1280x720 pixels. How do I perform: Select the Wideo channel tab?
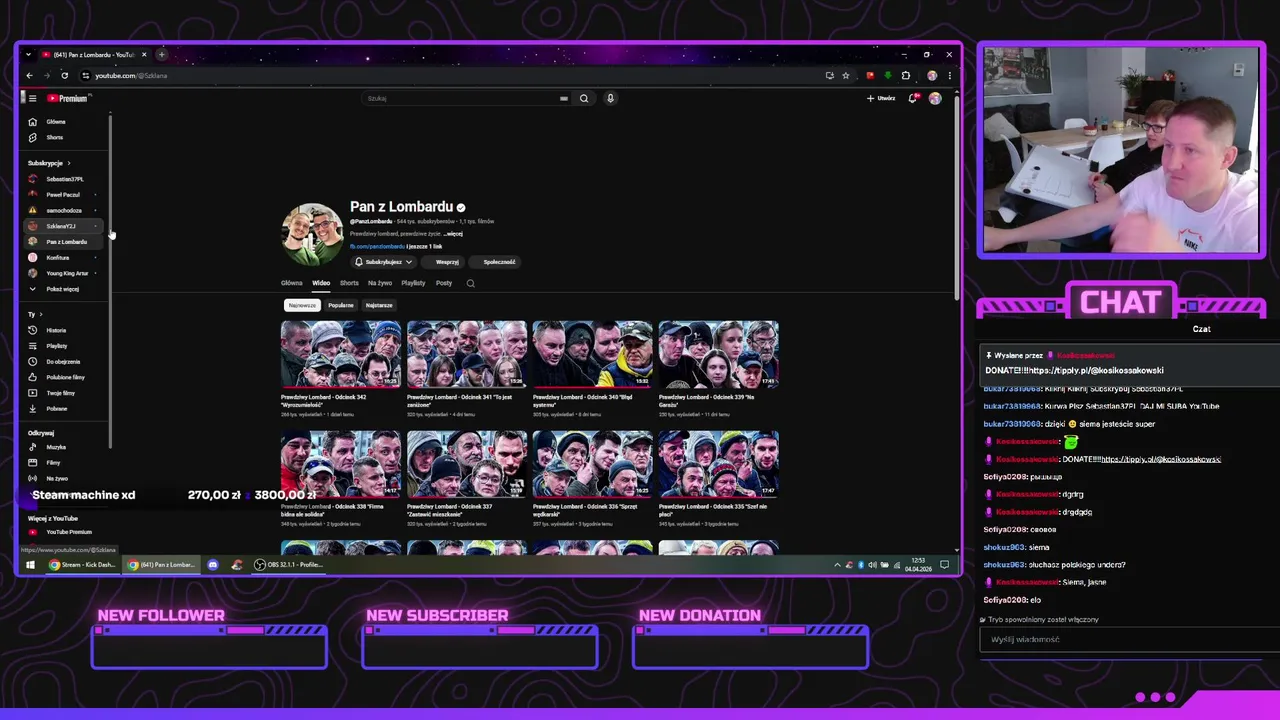pos(321,283)
